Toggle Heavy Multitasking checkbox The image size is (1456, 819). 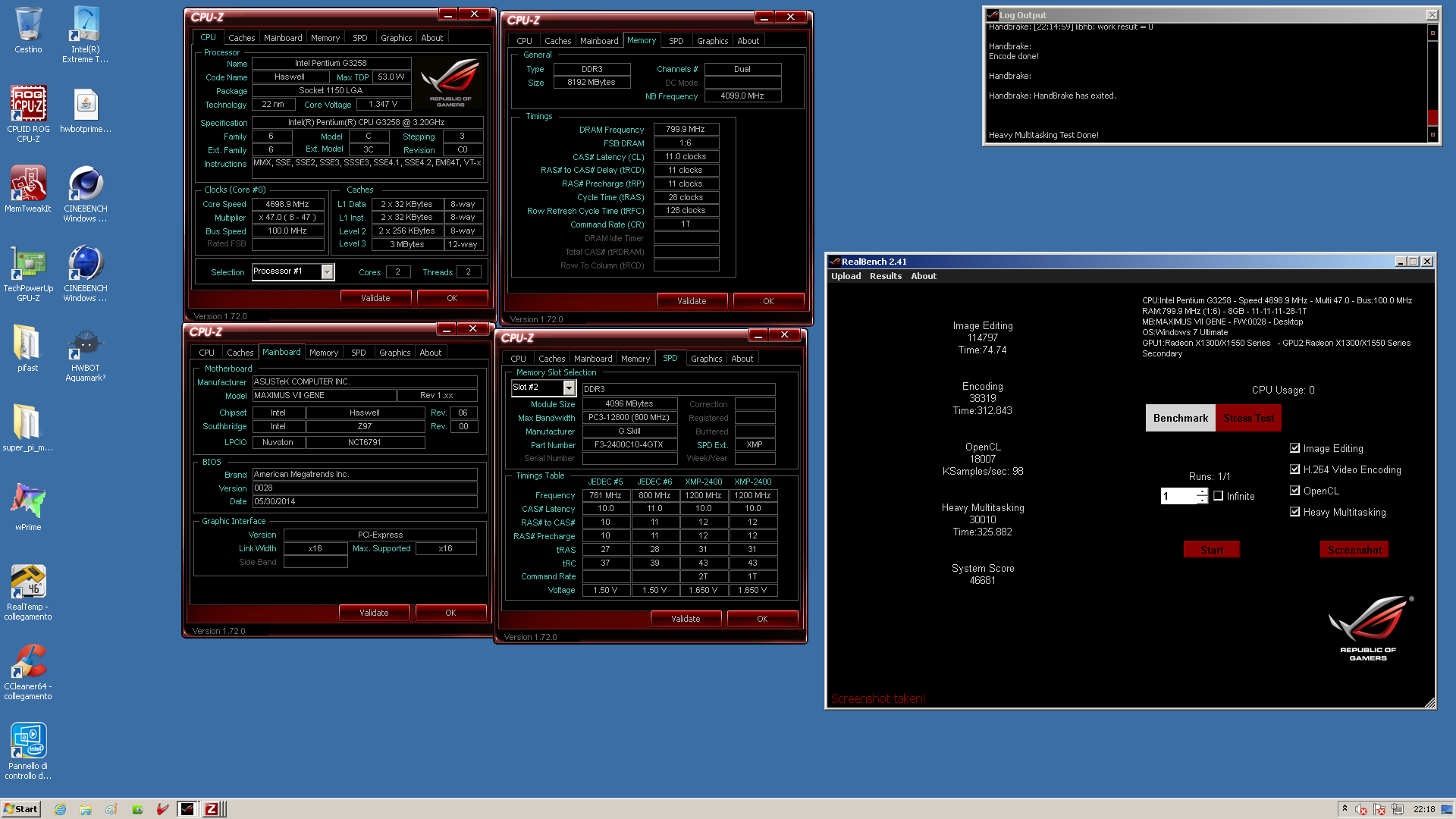pyautogui.click(x=1295, y=512)
